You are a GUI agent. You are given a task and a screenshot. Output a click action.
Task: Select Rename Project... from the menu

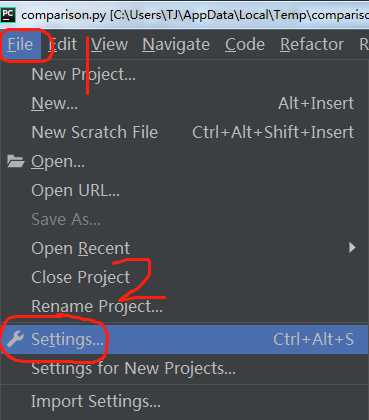click(x=184, y=306)
